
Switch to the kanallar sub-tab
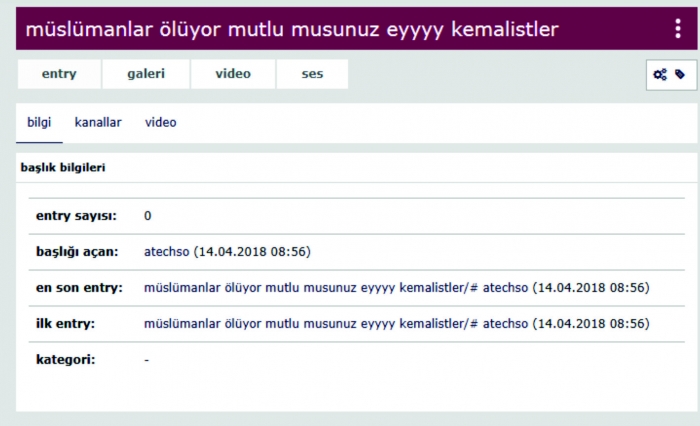98,122
